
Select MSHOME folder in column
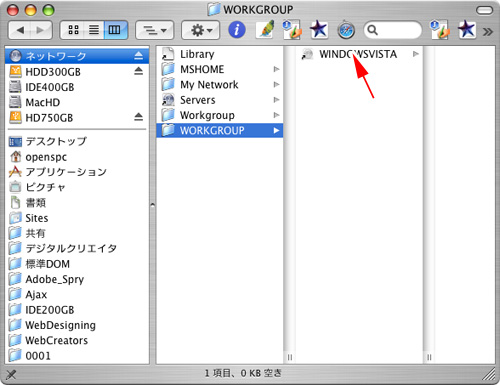pos(219,69)
